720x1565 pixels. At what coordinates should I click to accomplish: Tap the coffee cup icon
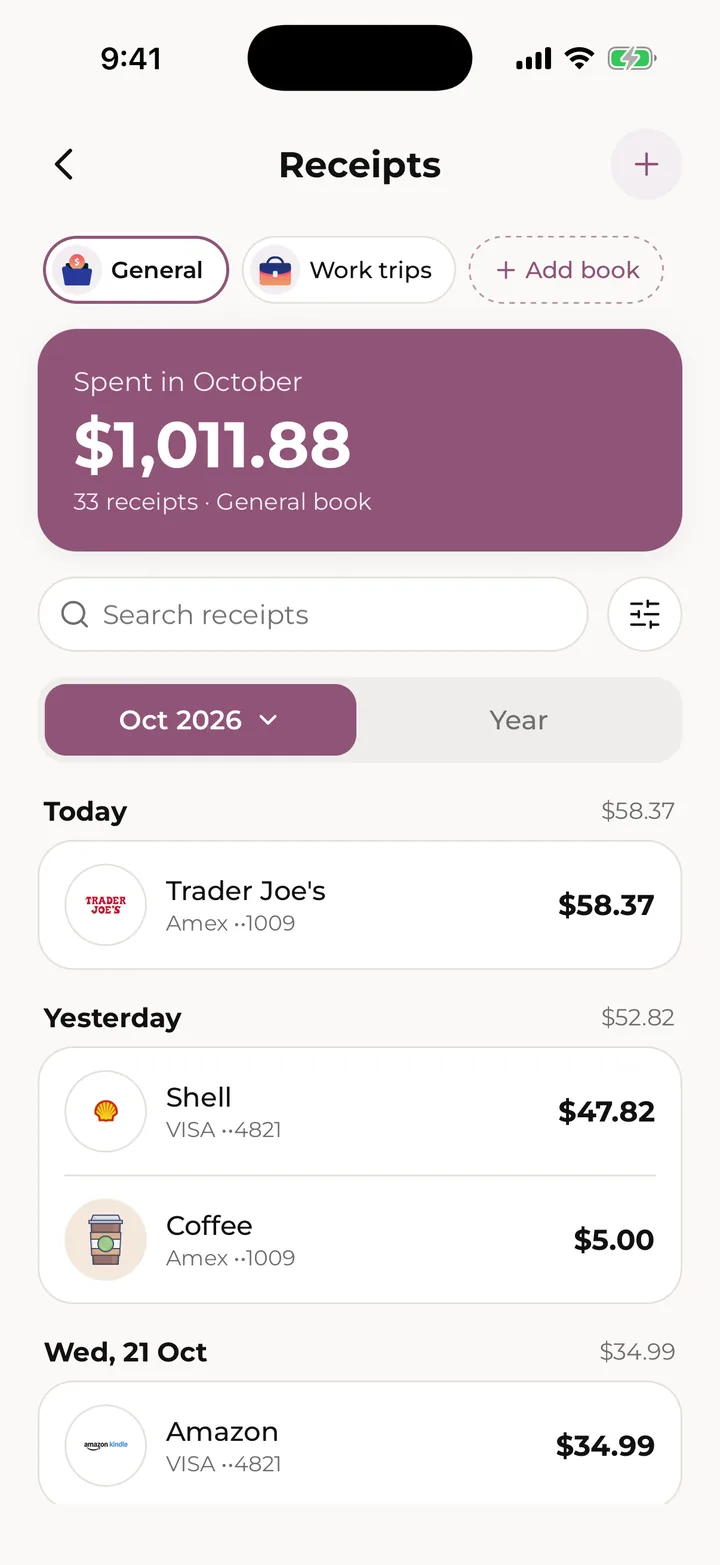pos(106,1240)
